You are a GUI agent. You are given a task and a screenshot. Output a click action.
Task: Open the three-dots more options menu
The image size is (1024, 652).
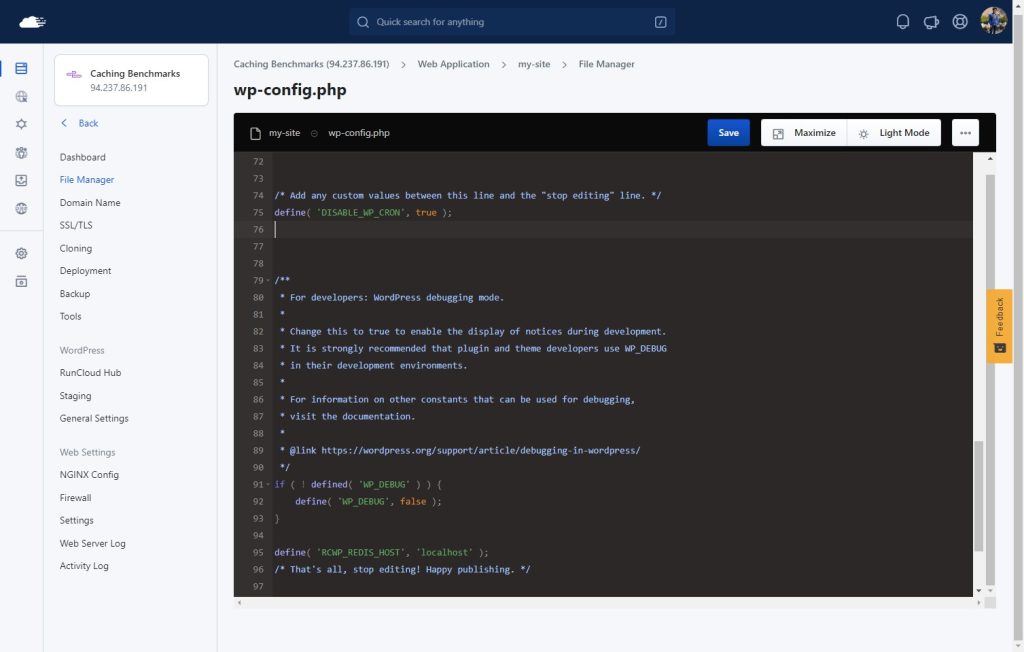coord(965,133)
